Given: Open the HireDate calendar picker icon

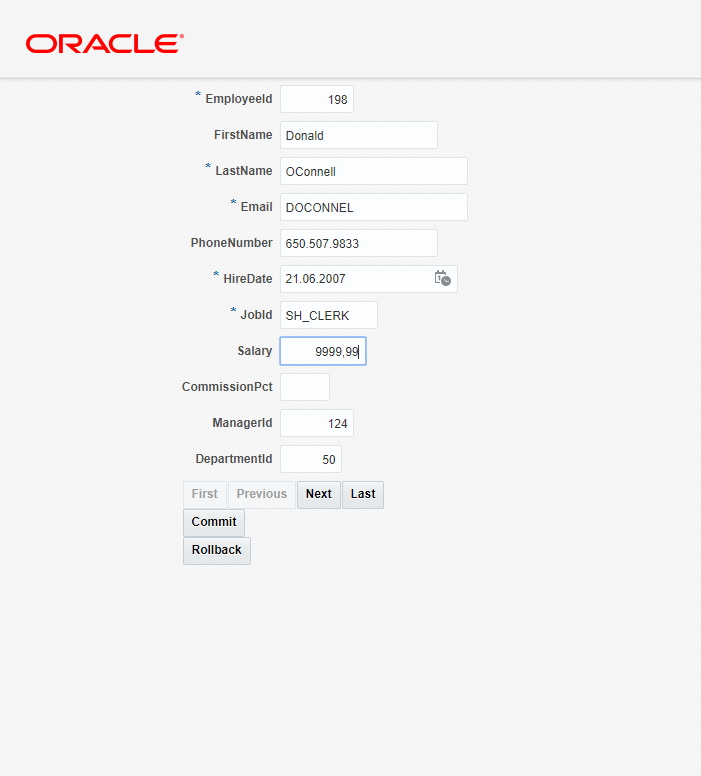Looking at the screenshot, I should pyautogui.click(x=443, y=278).
